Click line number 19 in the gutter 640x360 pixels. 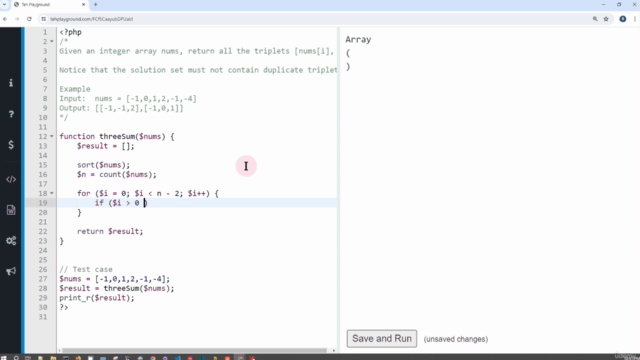click(43, 203)
